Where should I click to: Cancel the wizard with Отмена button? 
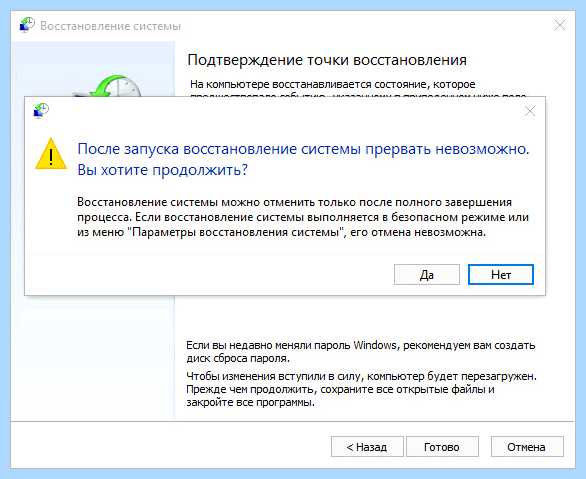[x=527, y=446]
